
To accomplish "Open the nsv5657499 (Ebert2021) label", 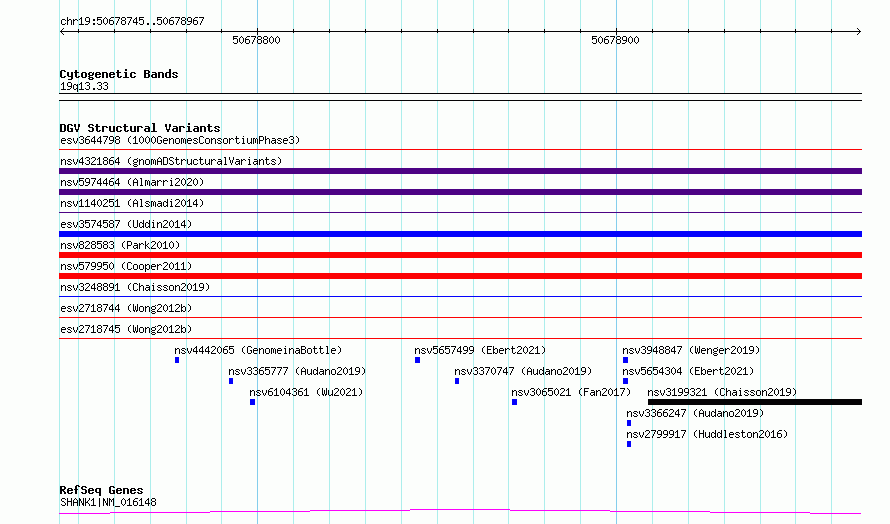I will 480,350.
